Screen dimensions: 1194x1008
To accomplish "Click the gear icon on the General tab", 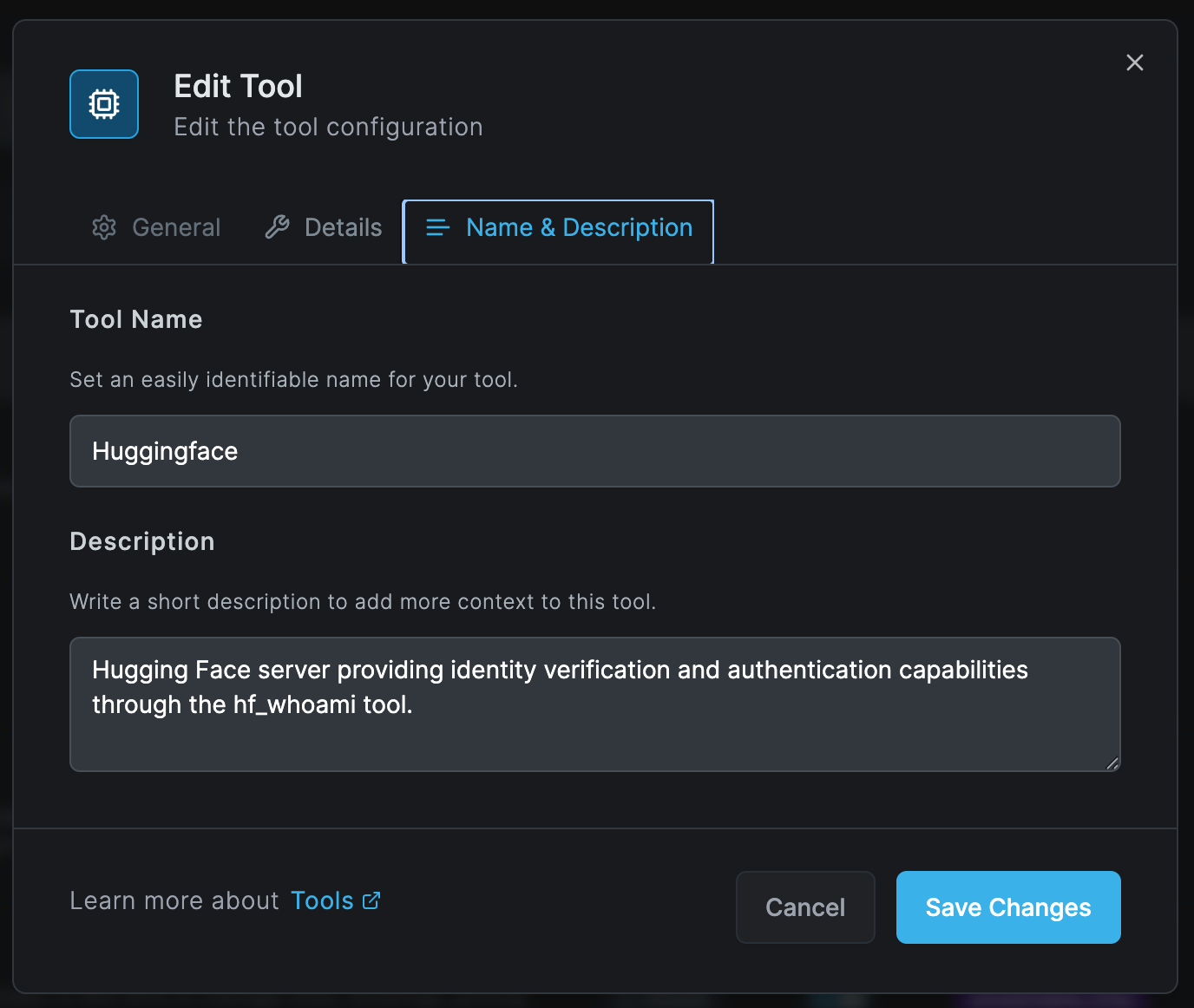I will point(103,227).
